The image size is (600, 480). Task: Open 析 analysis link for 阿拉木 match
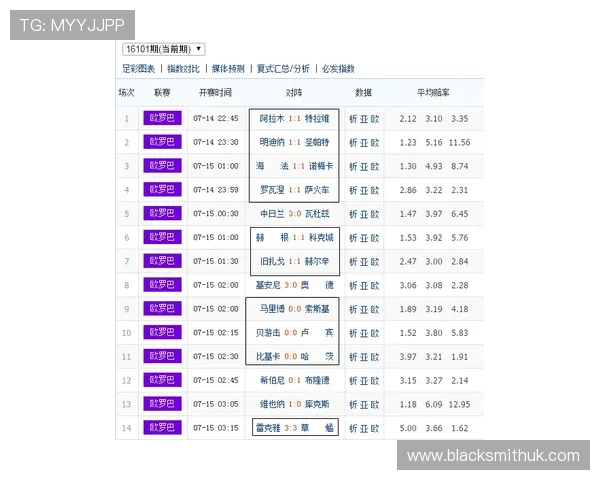click(353, 119)
